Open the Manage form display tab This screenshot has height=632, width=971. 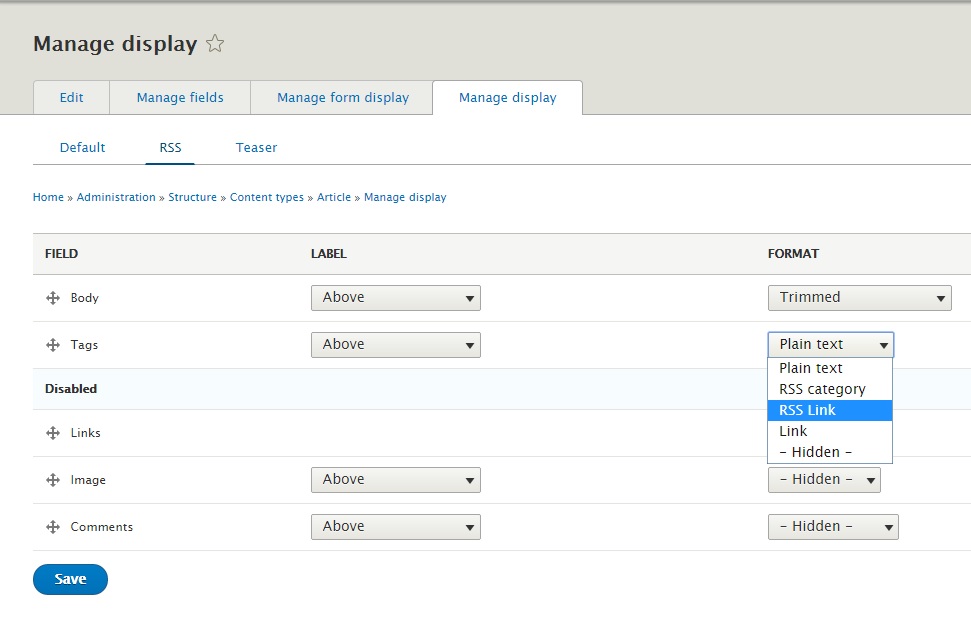click(342, 97)
